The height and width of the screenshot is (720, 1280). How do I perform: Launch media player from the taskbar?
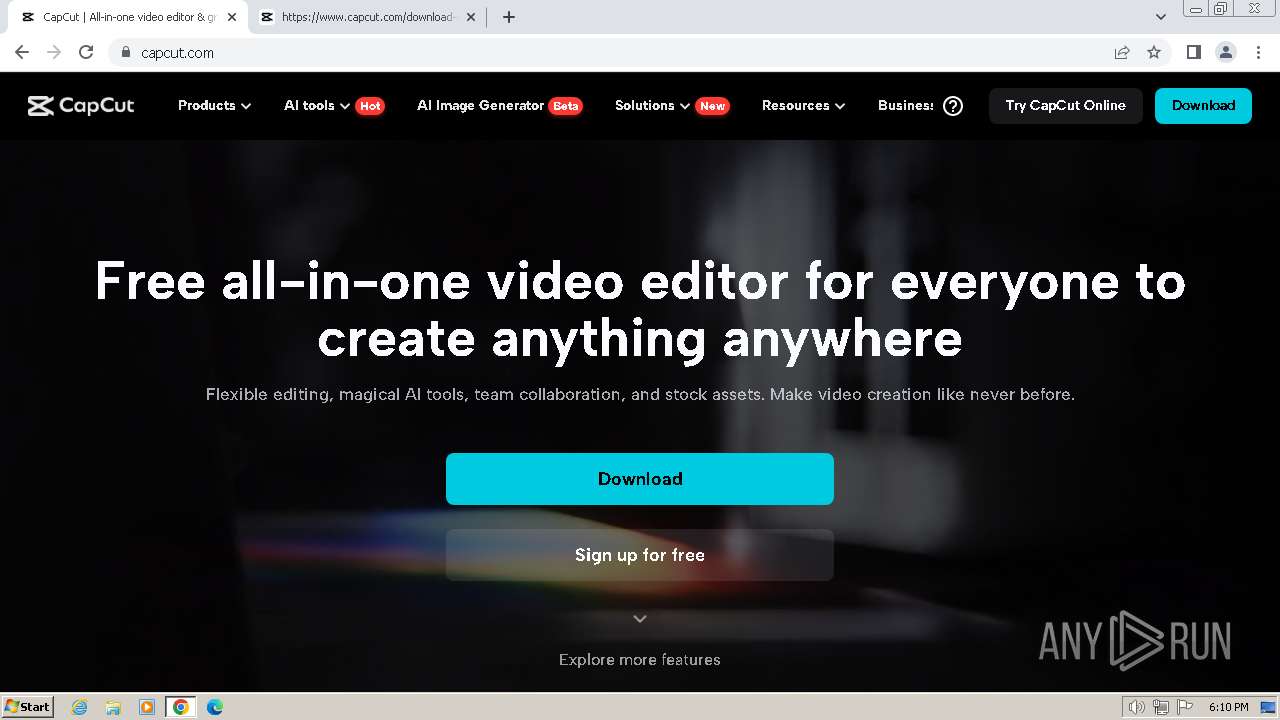coord(147,707)
